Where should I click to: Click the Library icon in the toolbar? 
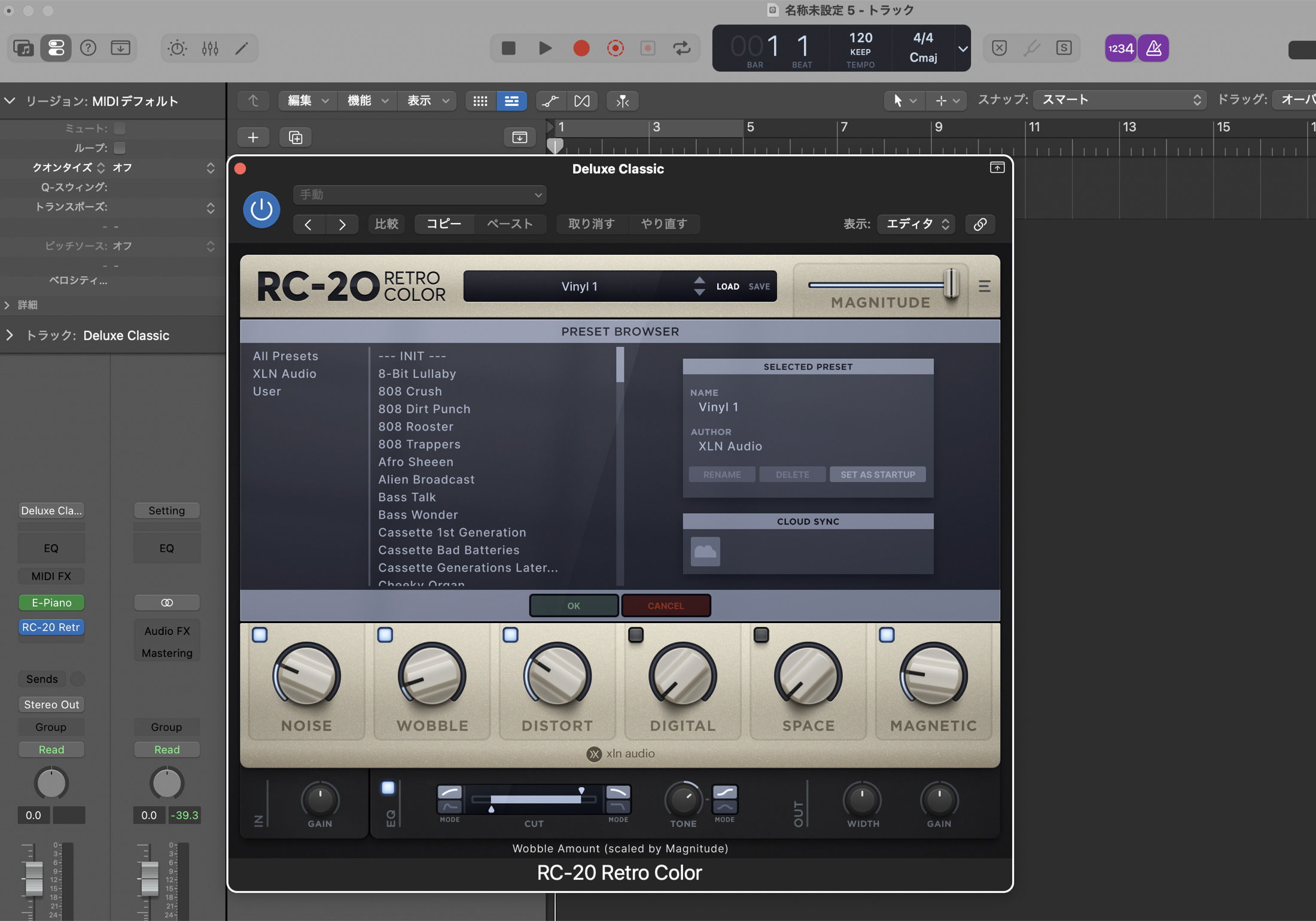click(24, 48)
